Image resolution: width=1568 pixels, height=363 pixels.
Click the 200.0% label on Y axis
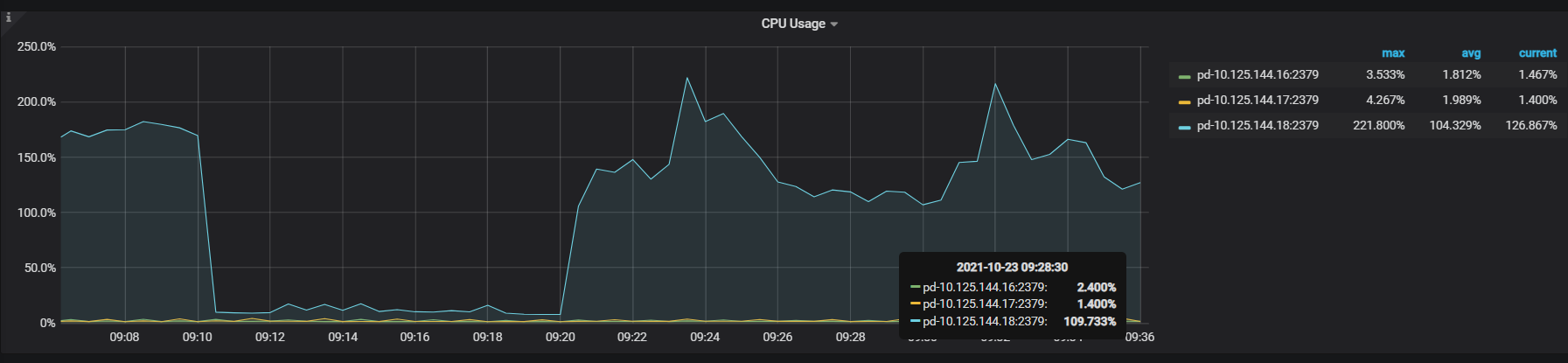pos(37,102)
